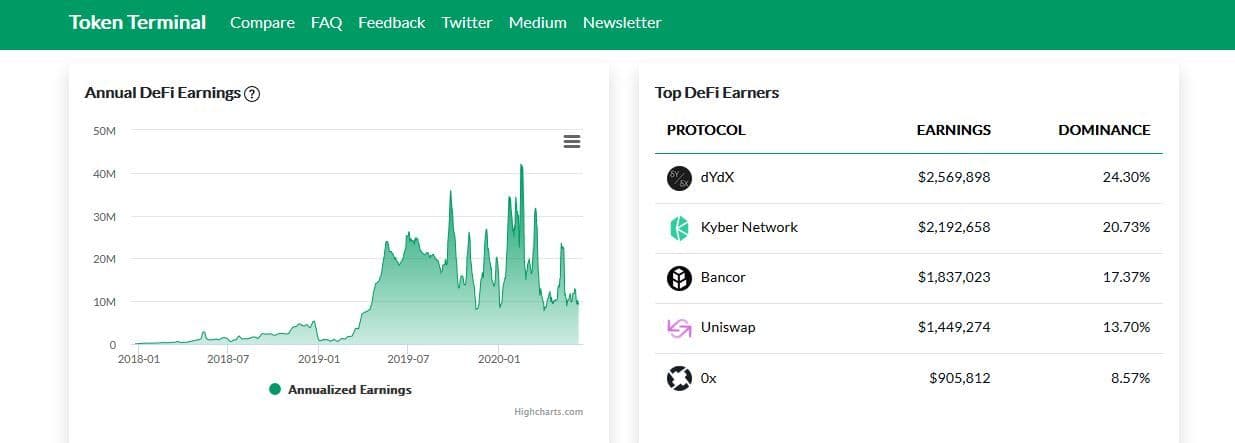Image resolution: width=1235 pixels, height=443 pixels.
Task: Open the chart hamburger context menu
Action: pyautogui.click(x=572, y=142)
